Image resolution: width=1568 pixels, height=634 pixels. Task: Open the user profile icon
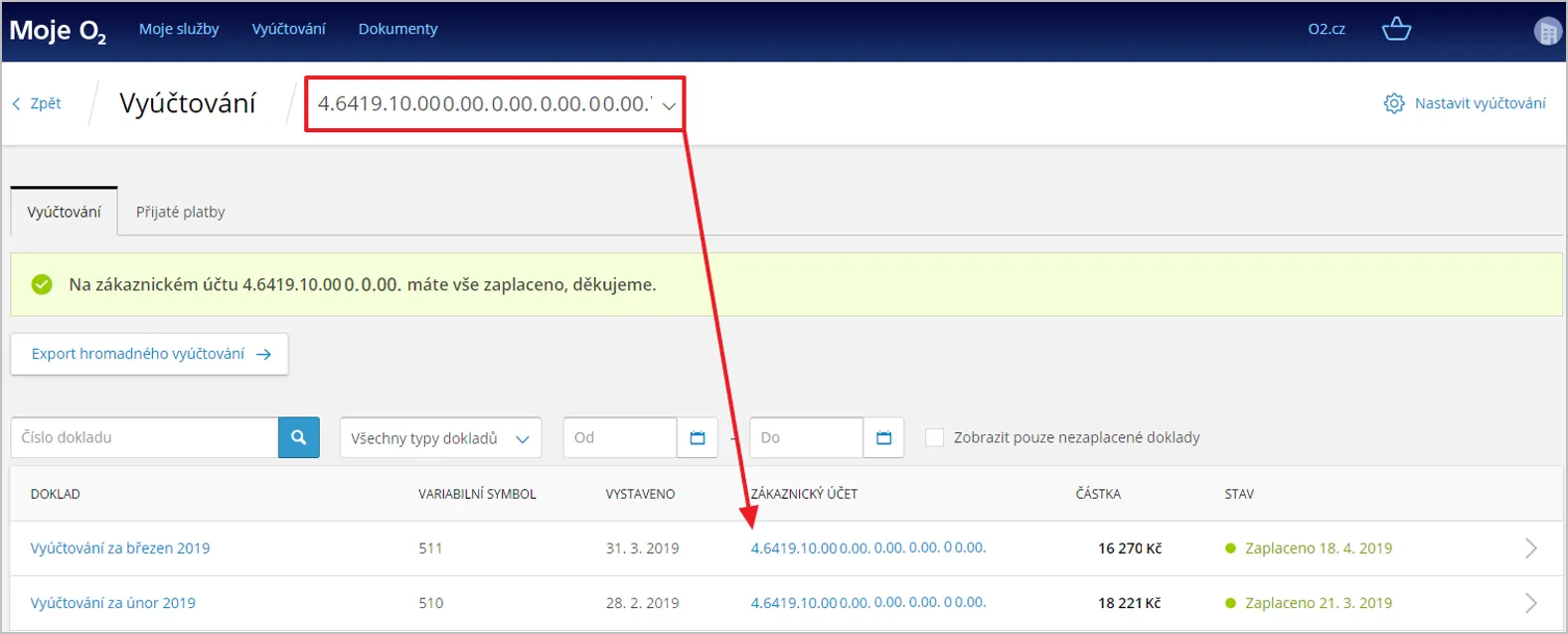(1547, 31)
